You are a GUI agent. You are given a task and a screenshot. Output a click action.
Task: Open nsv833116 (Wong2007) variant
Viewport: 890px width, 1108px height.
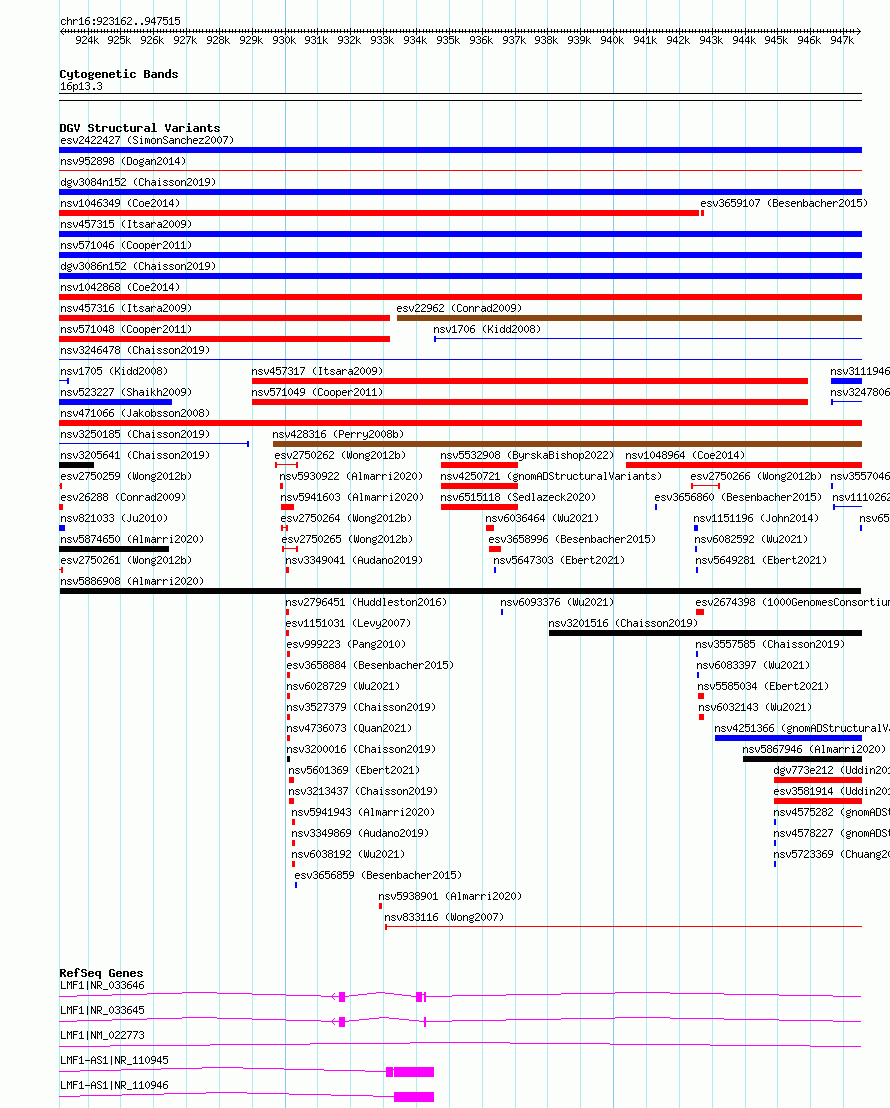pyautogui.click(x=445, y=917)
